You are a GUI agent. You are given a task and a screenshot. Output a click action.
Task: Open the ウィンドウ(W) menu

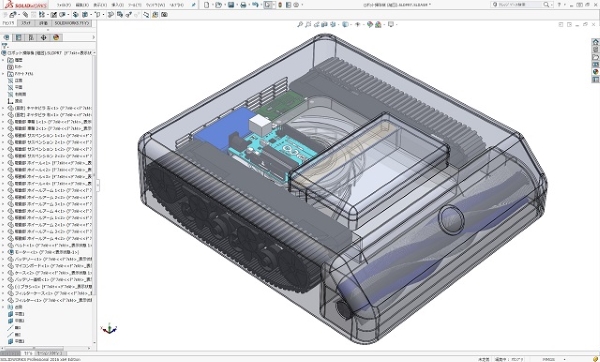[155, 5]
